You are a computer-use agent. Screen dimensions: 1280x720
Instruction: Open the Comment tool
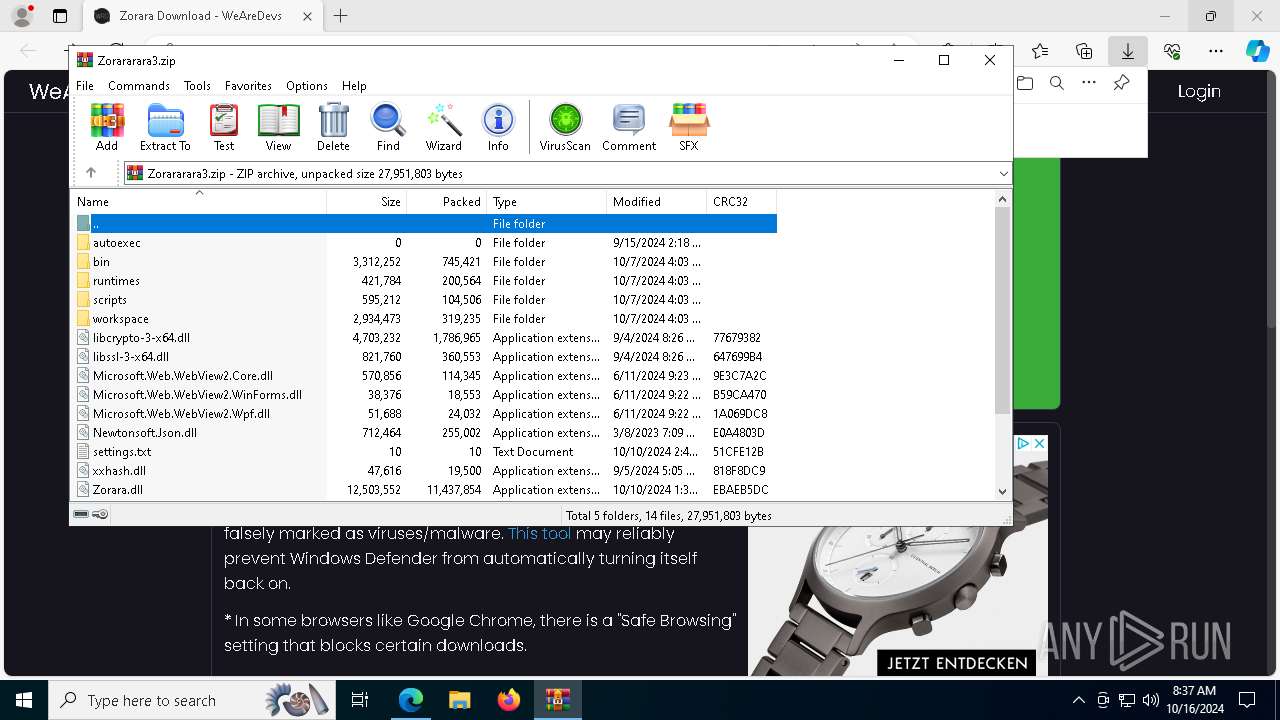(x=629, y=127)
